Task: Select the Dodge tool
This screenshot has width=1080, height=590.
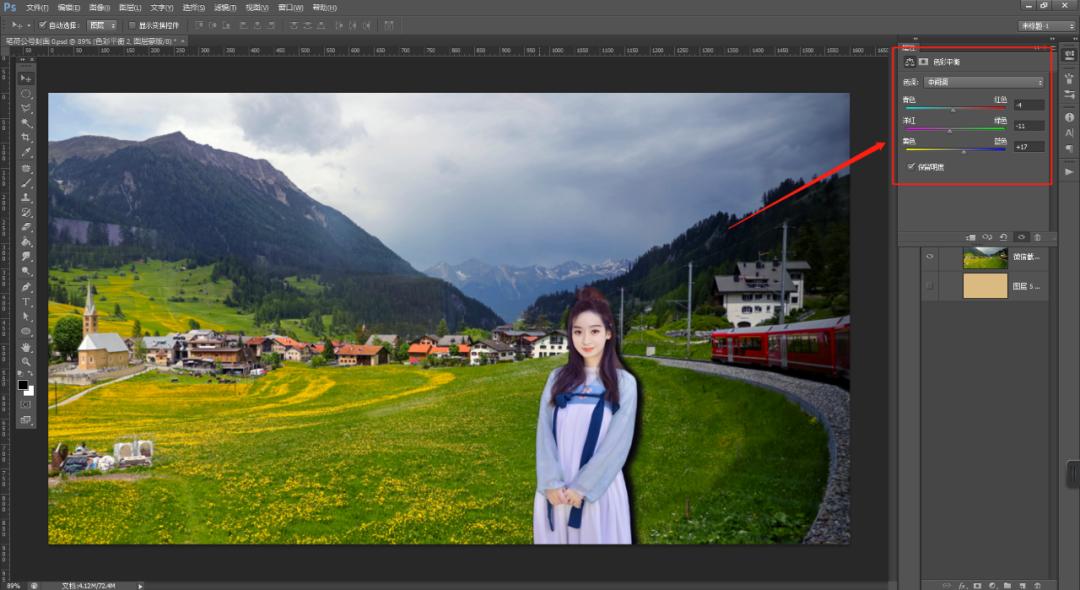Action: point(26,271)
